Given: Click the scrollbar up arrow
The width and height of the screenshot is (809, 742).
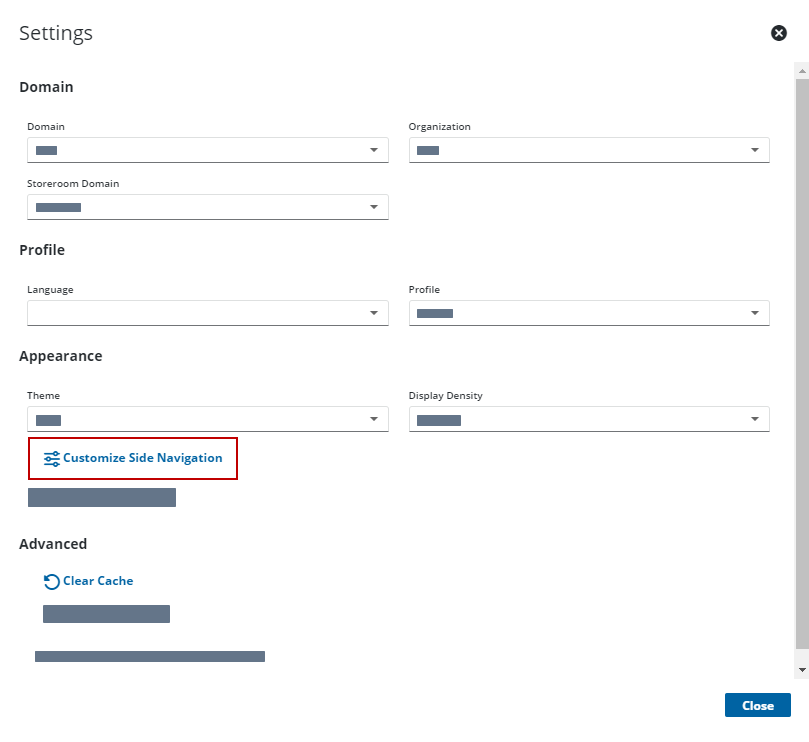Looking at the screenshot, I should coord(801,71).
